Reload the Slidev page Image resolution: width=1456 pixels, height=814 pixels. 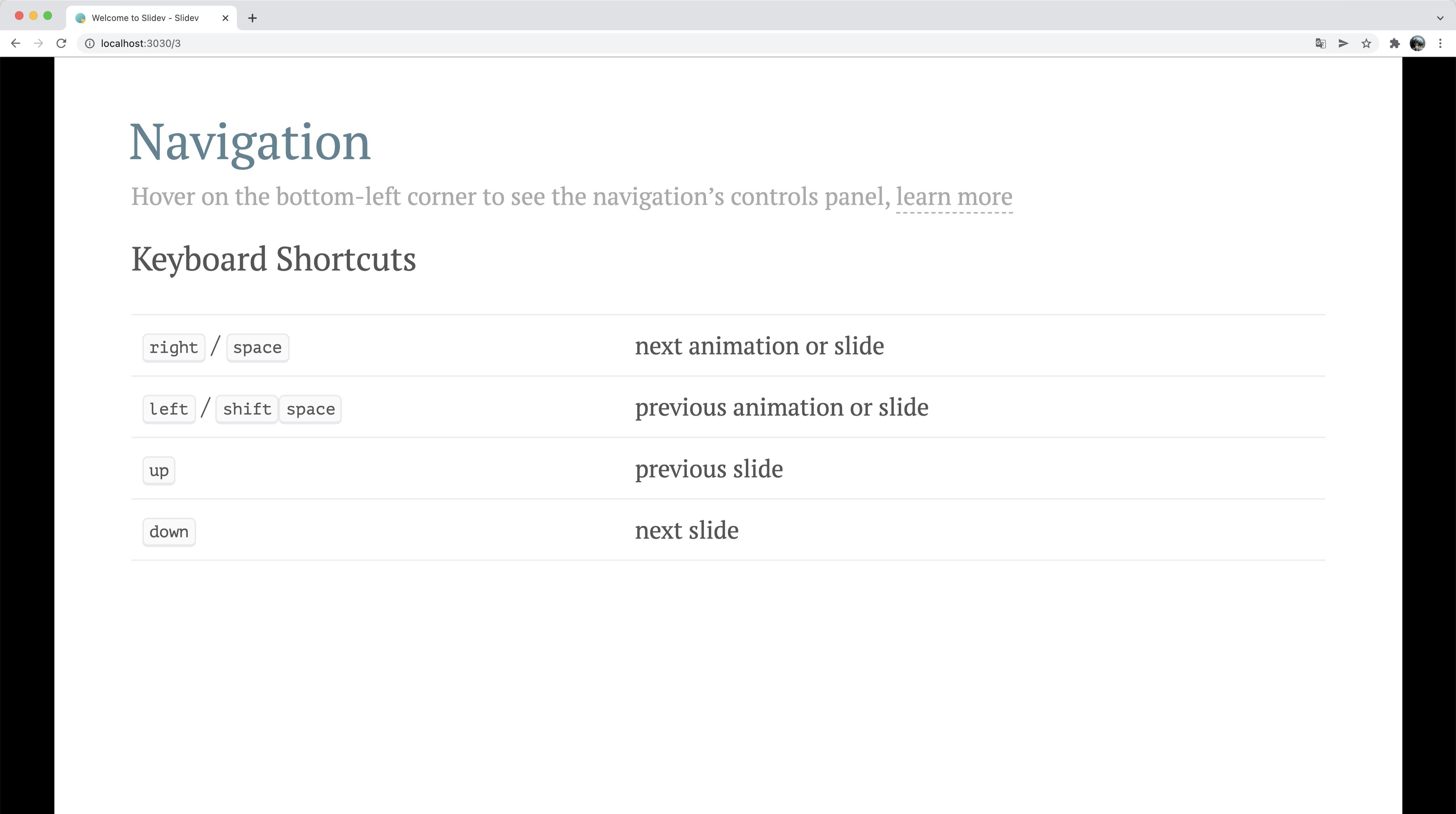62,43
